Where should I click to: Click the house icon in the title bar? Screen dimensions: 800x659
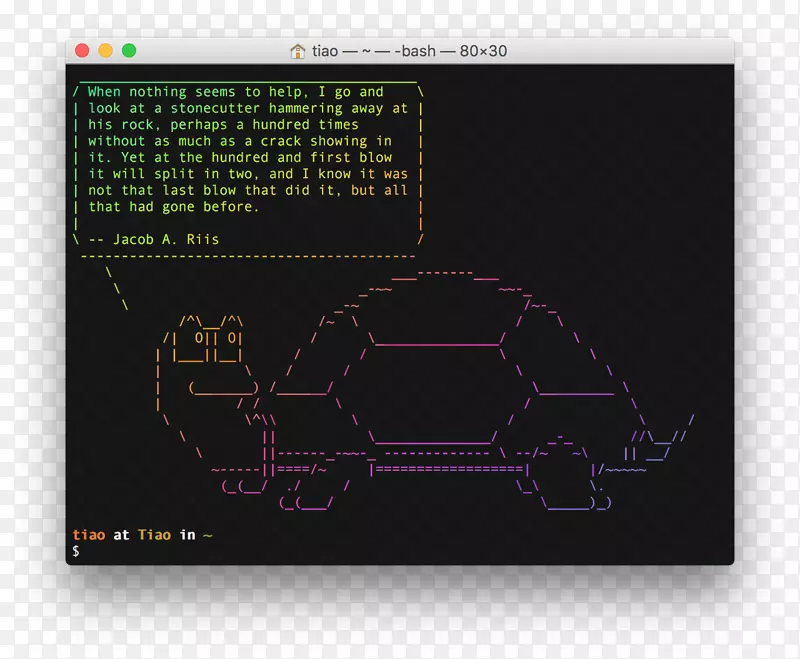tap(297, 51)
